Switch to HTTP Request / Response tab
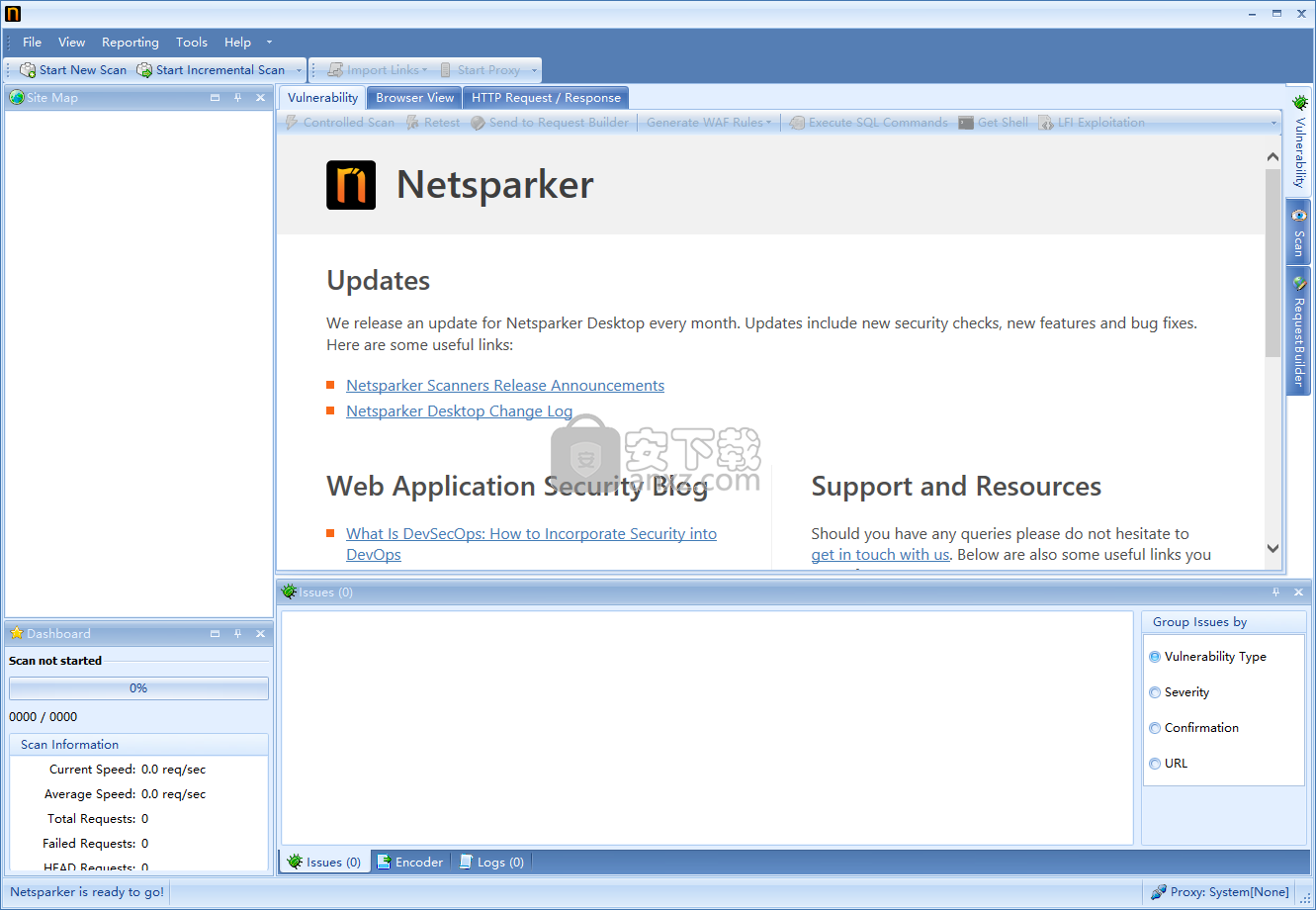Image resolution: width=1316 pixels, height=910 pixels. coord(546,98)
